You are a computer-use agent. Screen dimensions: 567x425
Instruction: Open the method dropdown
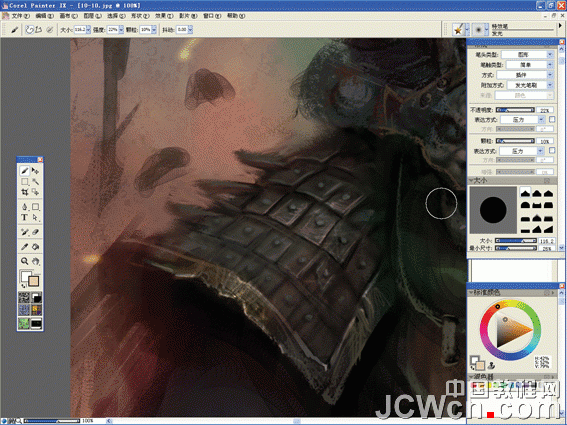click(525, 75)
